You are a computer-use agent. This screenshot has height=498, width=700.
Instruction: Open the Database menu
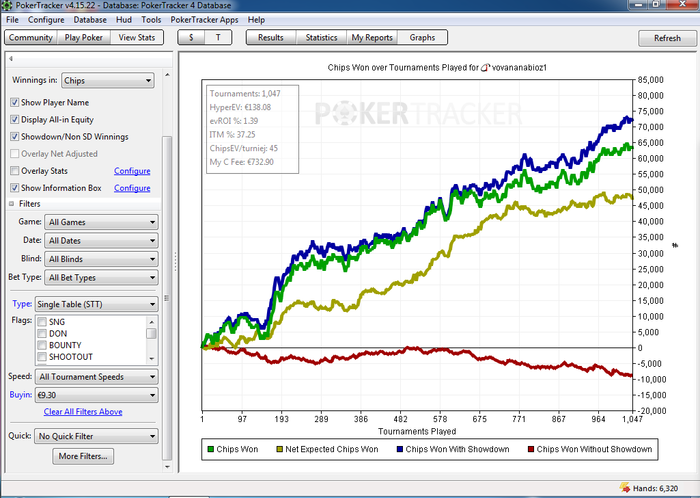click(x=90, y=20)
